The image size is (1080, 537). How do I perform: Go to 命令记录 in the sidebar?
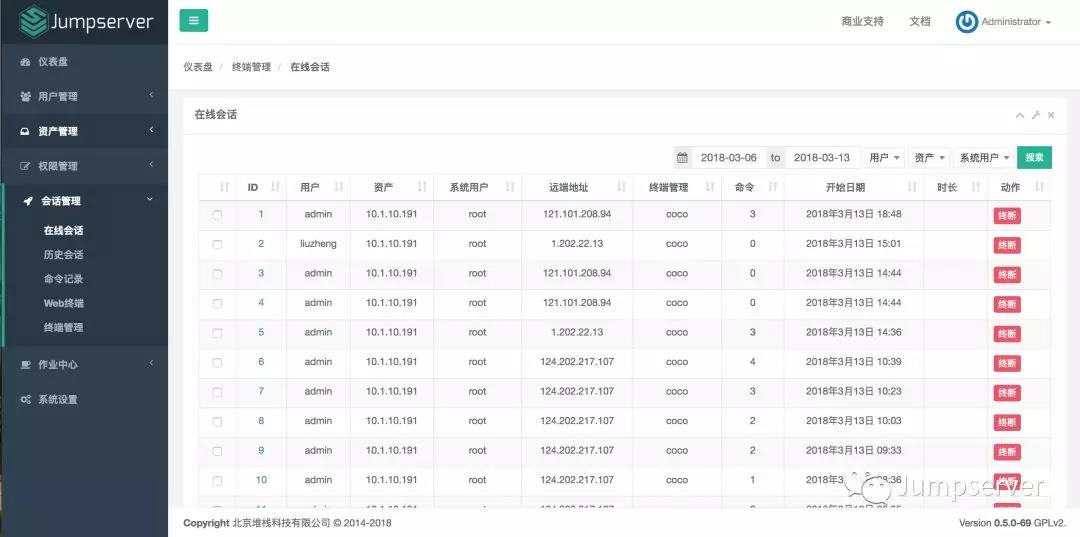63,279
